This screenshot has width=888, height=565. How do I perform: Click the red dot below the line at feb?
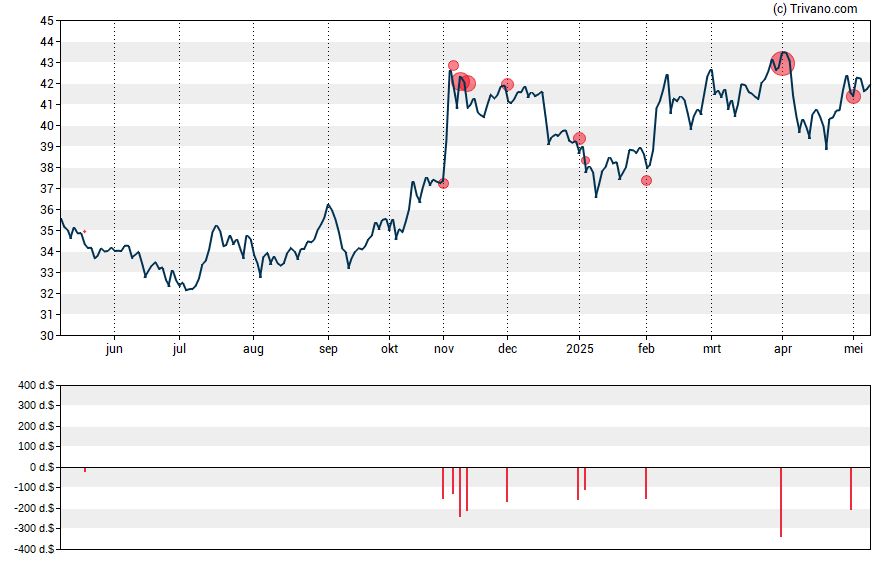click(x=646, y=181)
